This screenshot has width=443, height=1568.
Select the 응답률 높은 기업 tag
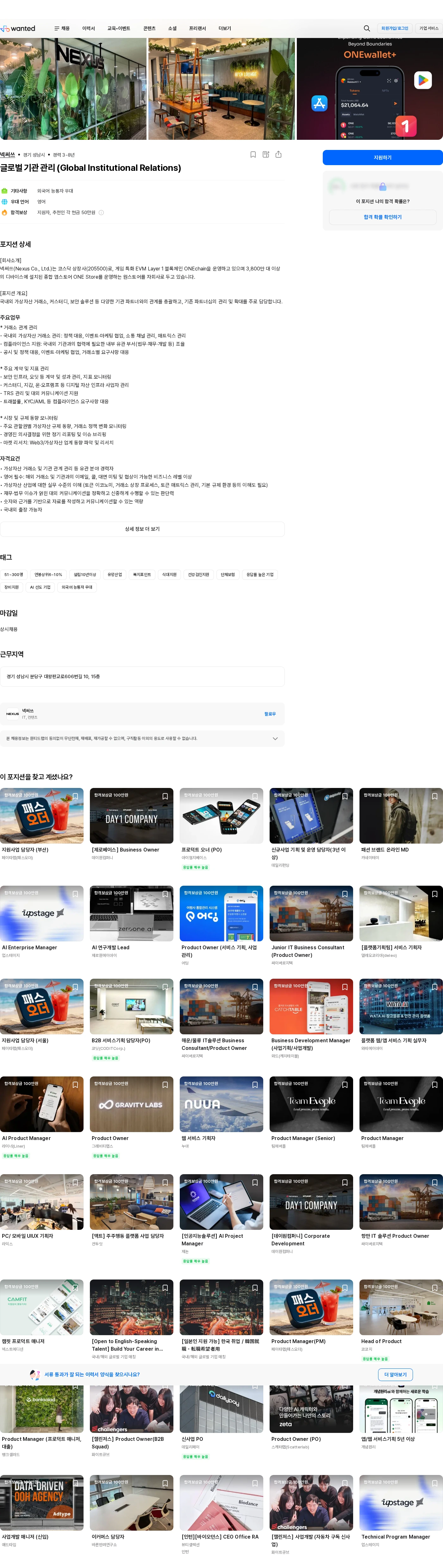(260, 575)
